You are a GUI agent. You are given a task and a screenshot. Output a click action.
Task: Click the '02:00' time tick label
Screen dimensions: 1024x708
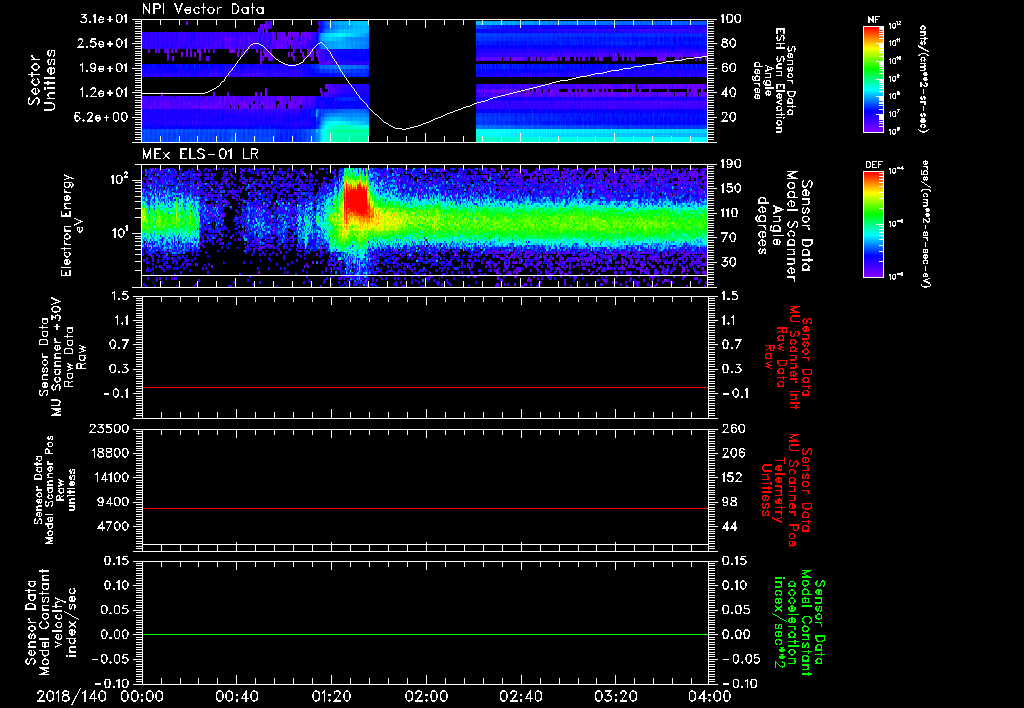425,696
